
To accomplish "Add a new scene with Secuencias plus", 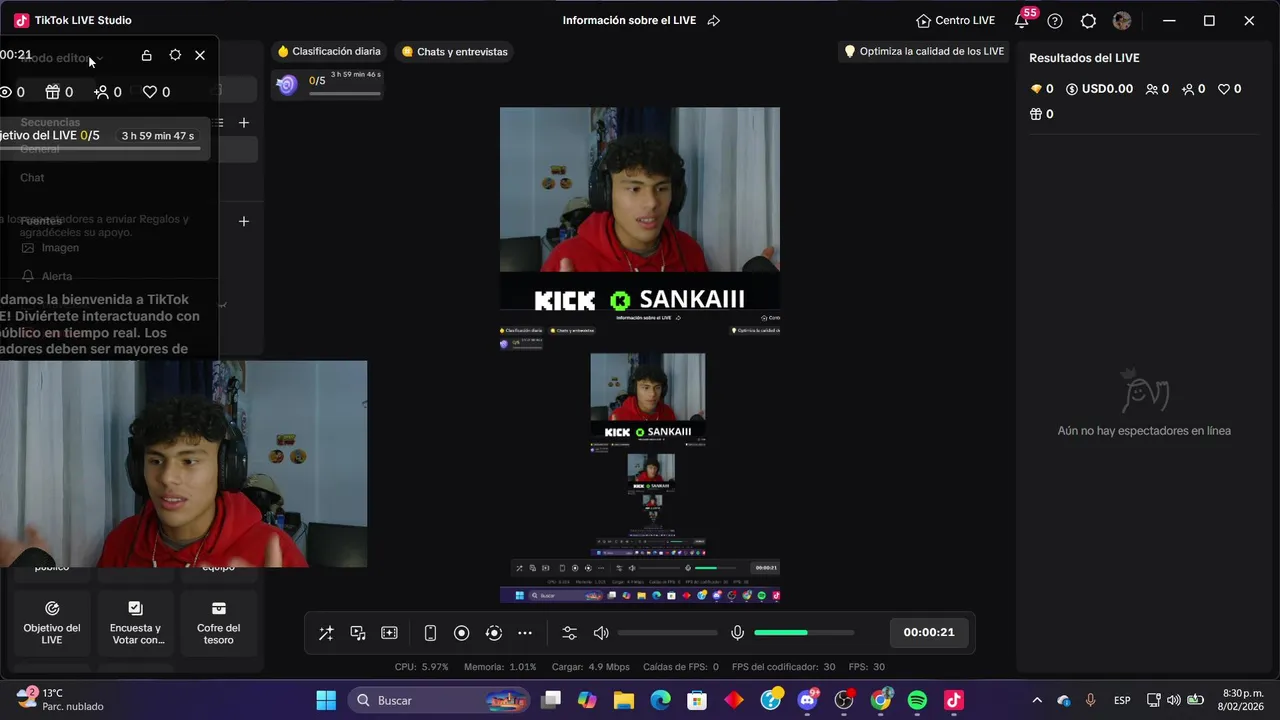I will click(x=243, y=122).
